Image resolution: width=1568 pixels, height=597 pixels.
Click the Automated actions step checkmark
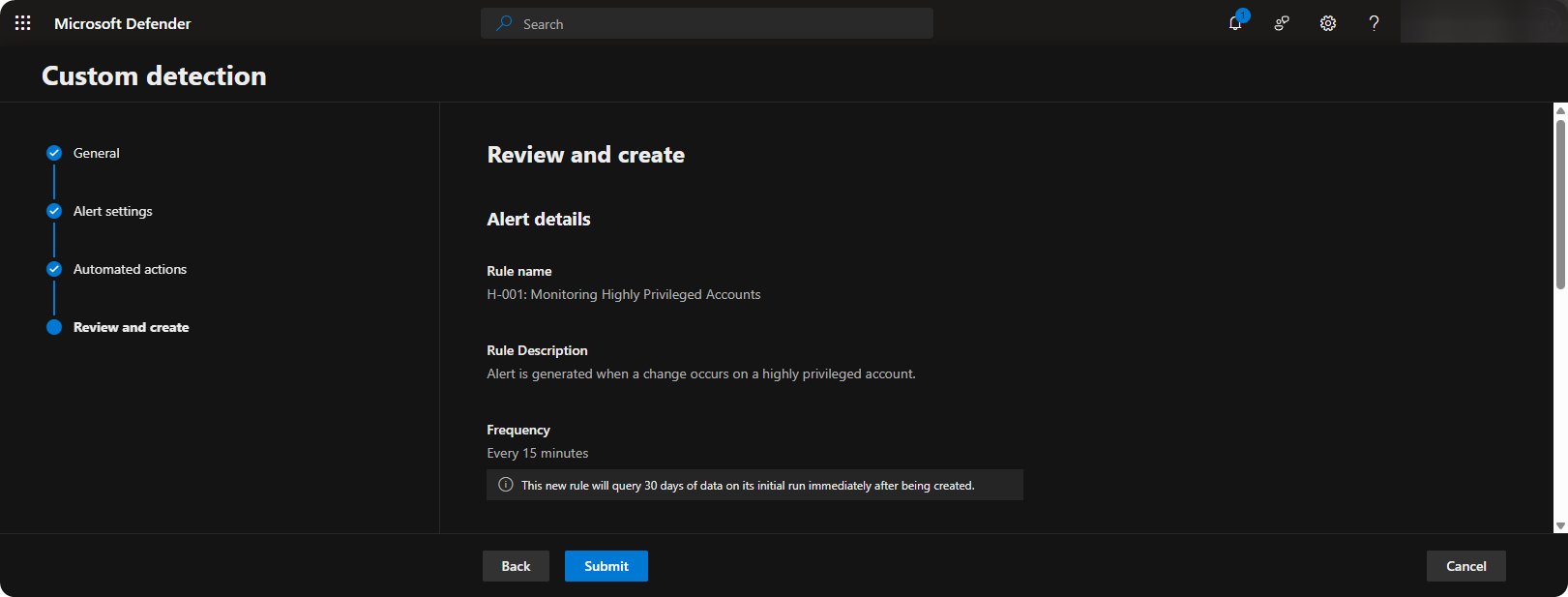[x=54, y=269]
